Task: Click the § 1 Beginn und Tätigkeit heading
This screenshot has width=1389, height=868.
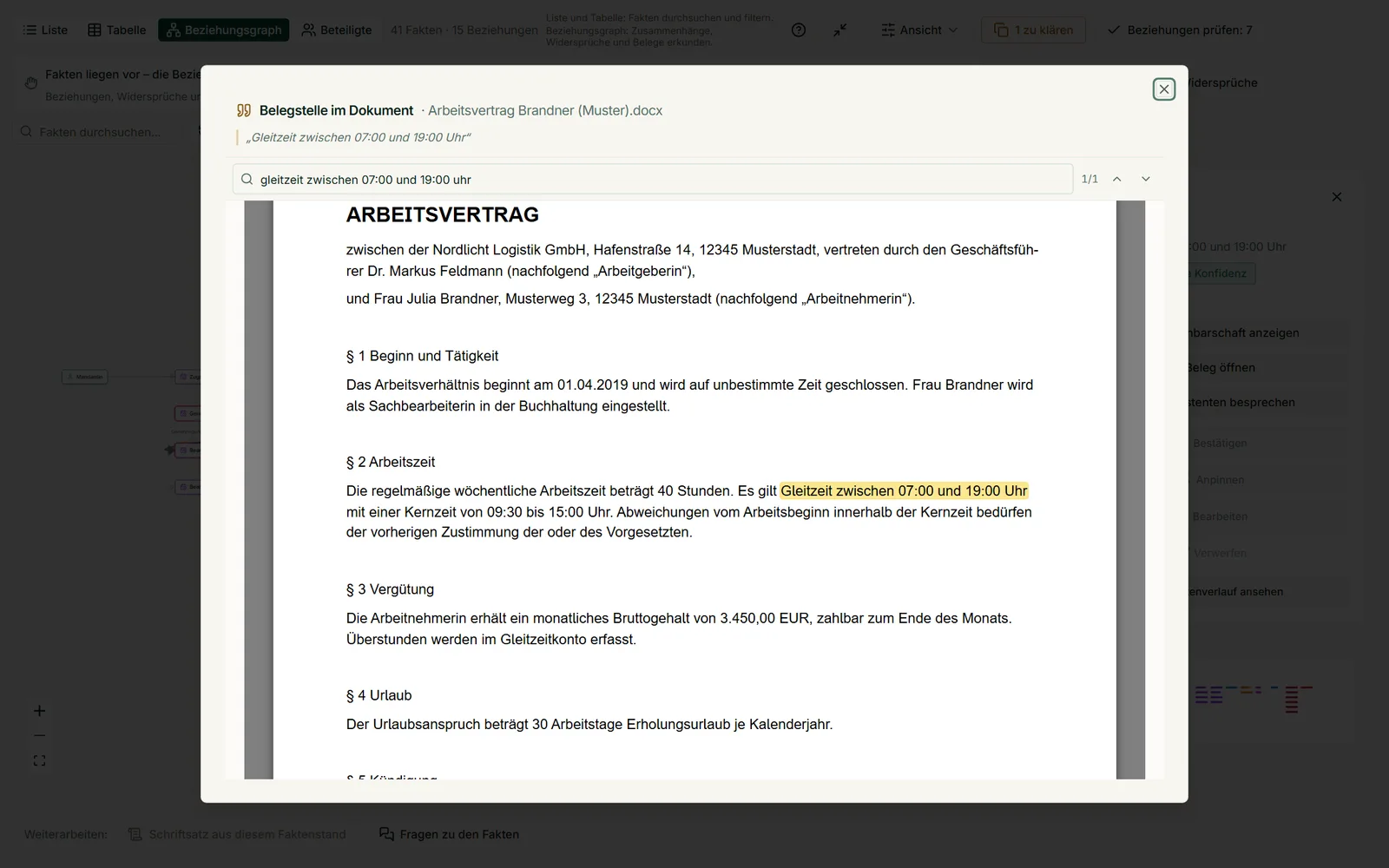Action: click(x=422, y=356)
